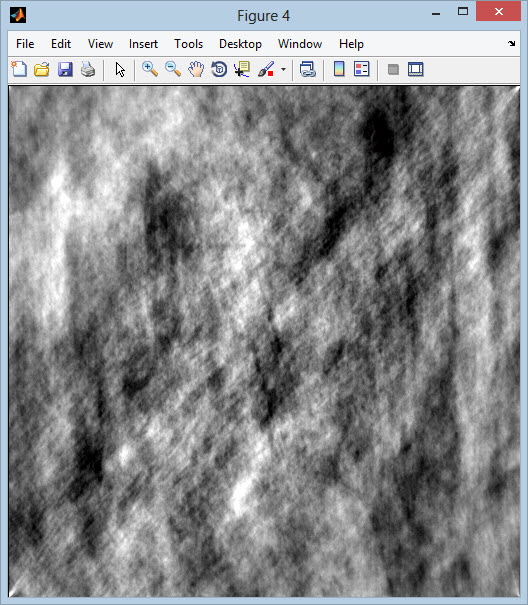This screenshot has height=605, width=528.
Task: Click the Show Plot Tools icon
Action: pos(416,70)
